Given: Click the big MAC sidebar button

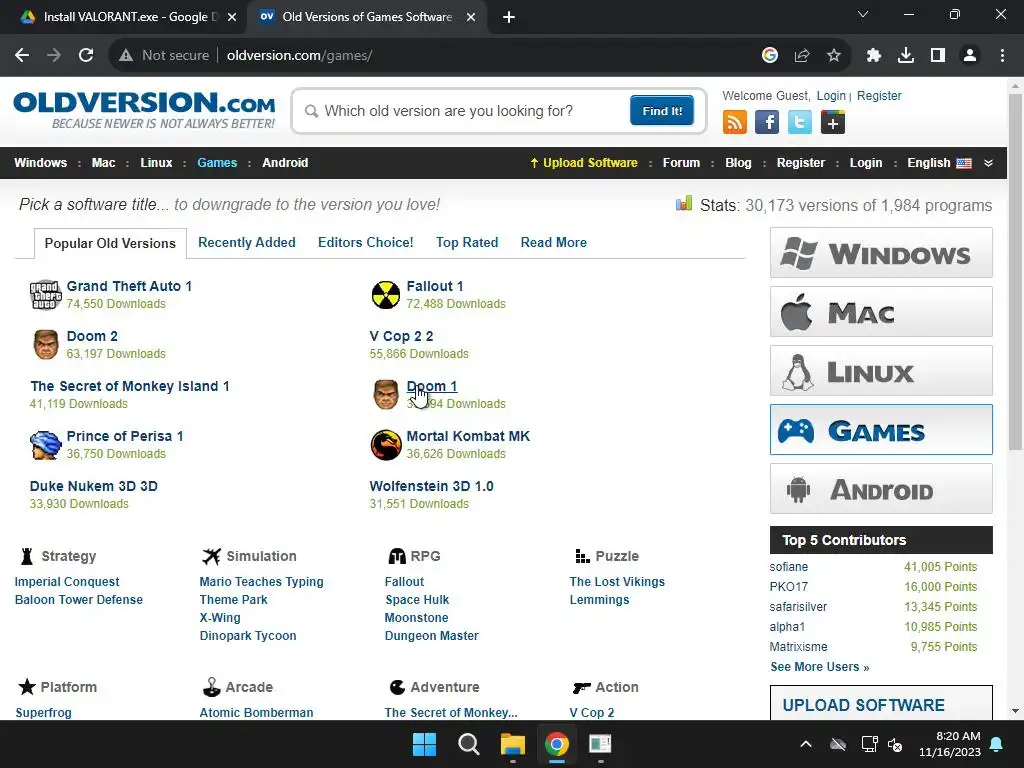Looking at the screenshot, I should point(881,312).
